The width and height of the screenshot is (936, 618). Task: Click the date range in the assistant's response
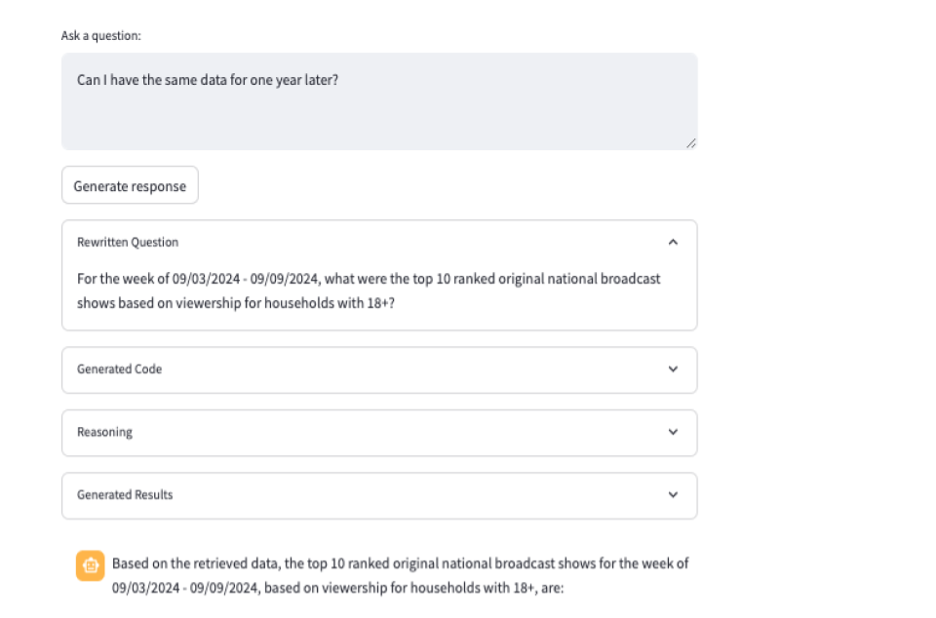pyautogui.click(x=185, y=589)
